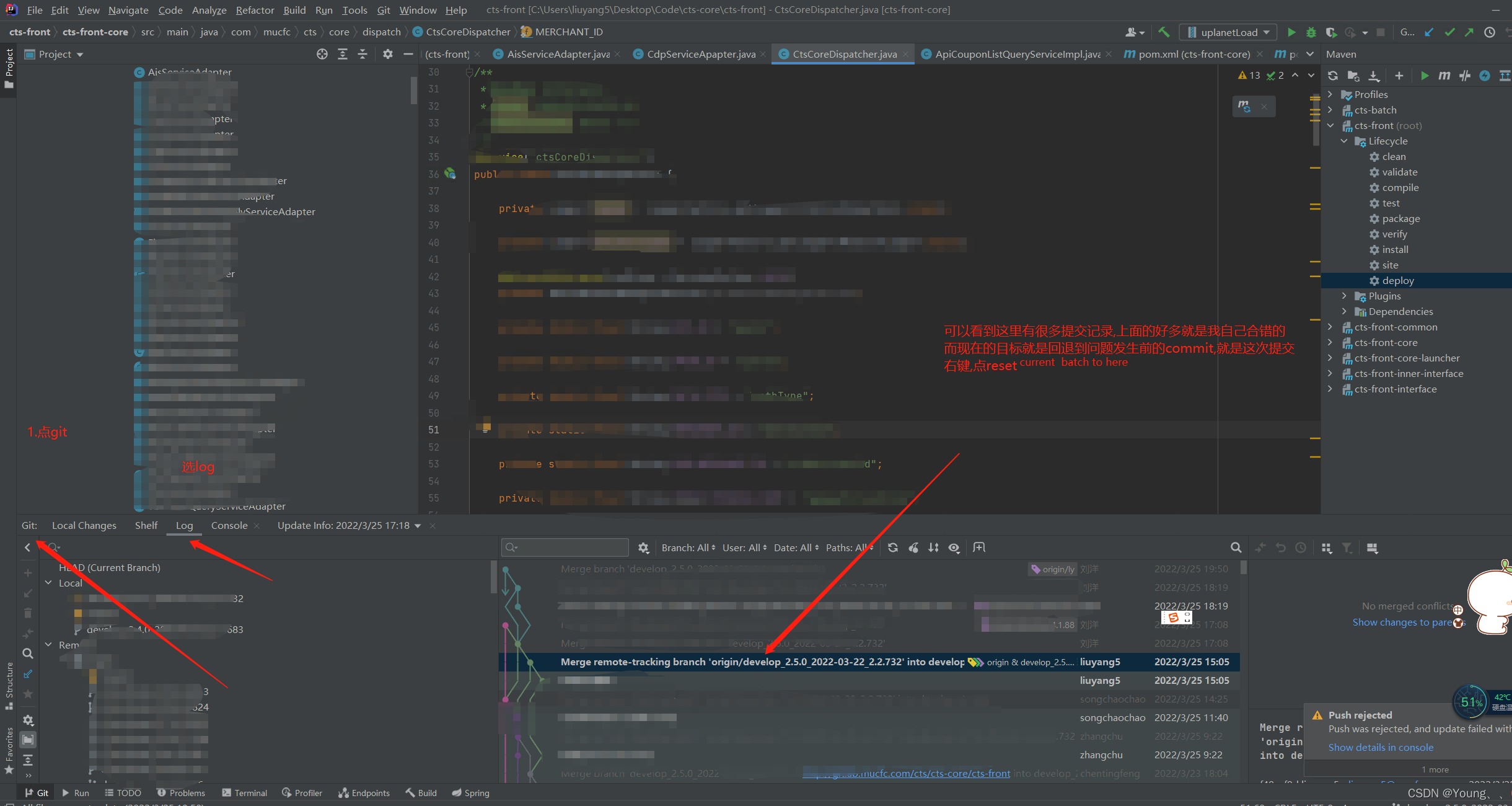Expand the cts-front-common Maven module
The image size is (1512, 806).
coord(1330,327)
